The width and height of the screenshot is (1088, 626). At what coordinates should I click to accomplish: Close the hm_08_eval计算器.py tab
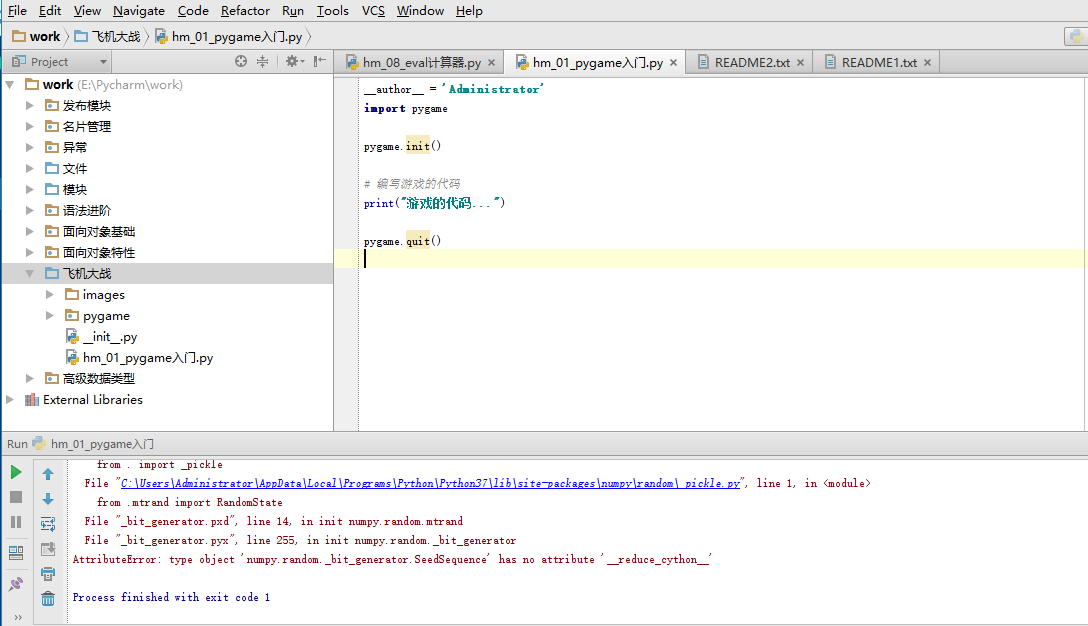pyautogui.click(x=491, y=62)
